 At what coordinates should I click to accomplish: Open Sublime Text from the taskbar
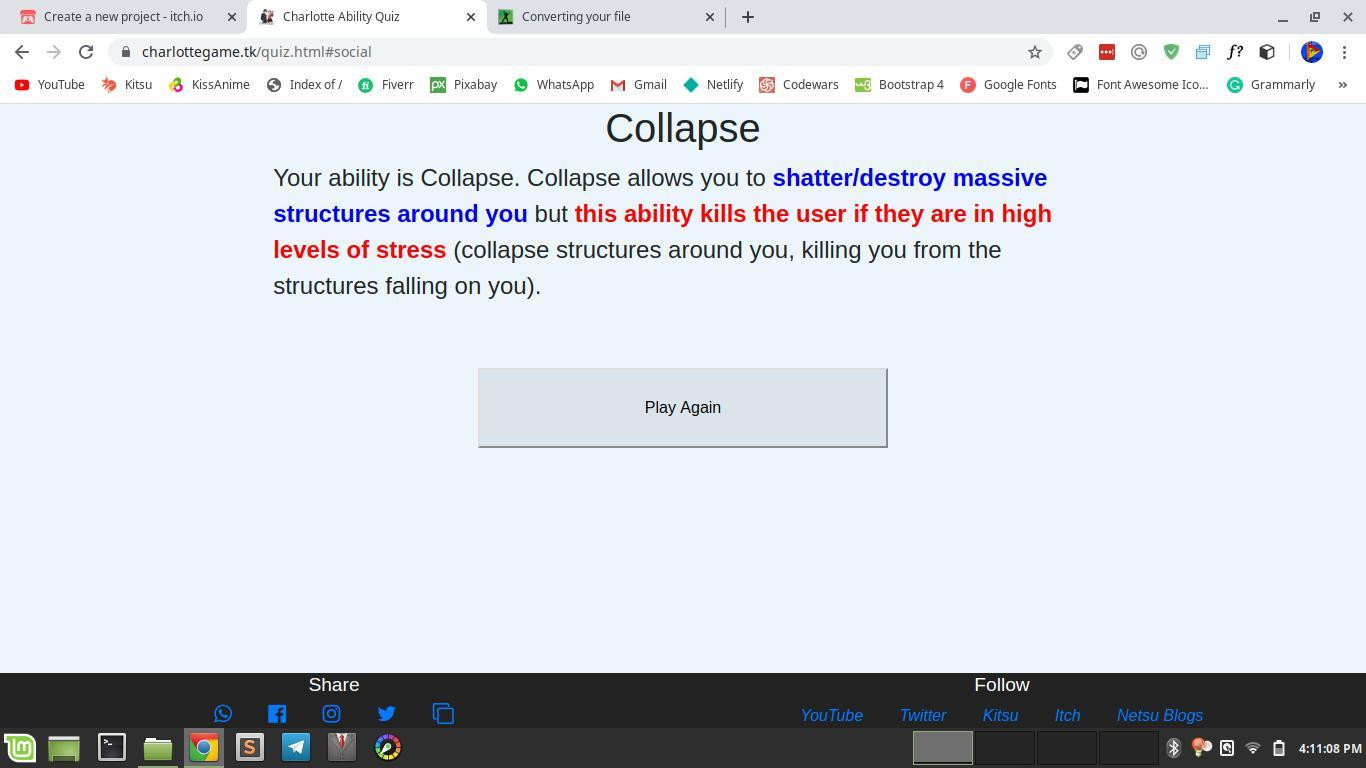coord(250,747)
